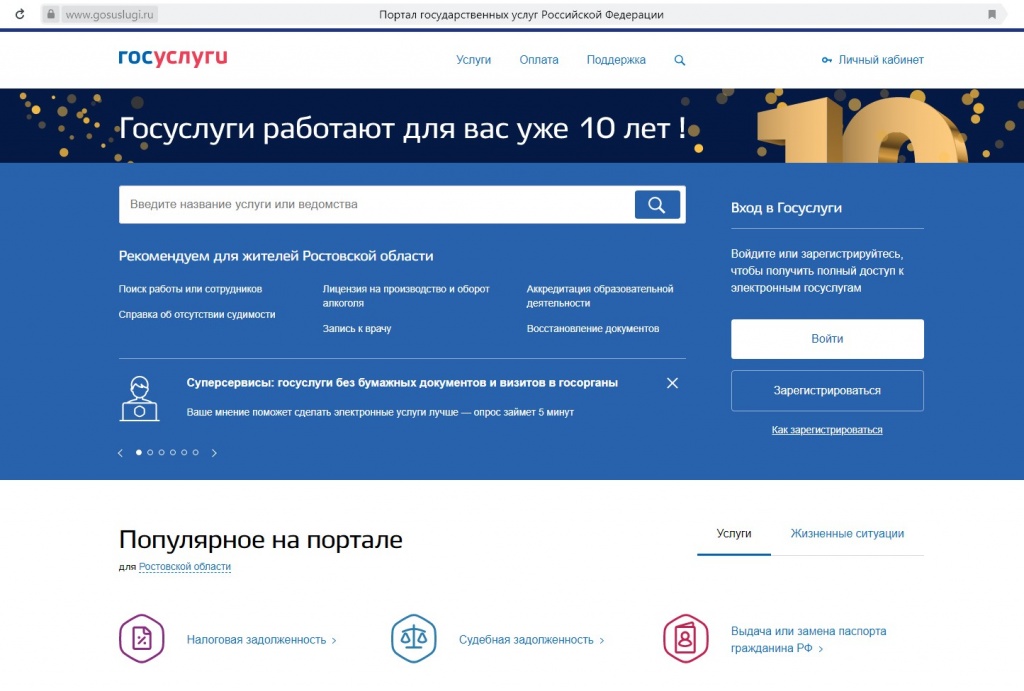Click the superservices operator icon
This screenshot has height=691, width=1024.
pyautogui.click(x=140, y=397)
